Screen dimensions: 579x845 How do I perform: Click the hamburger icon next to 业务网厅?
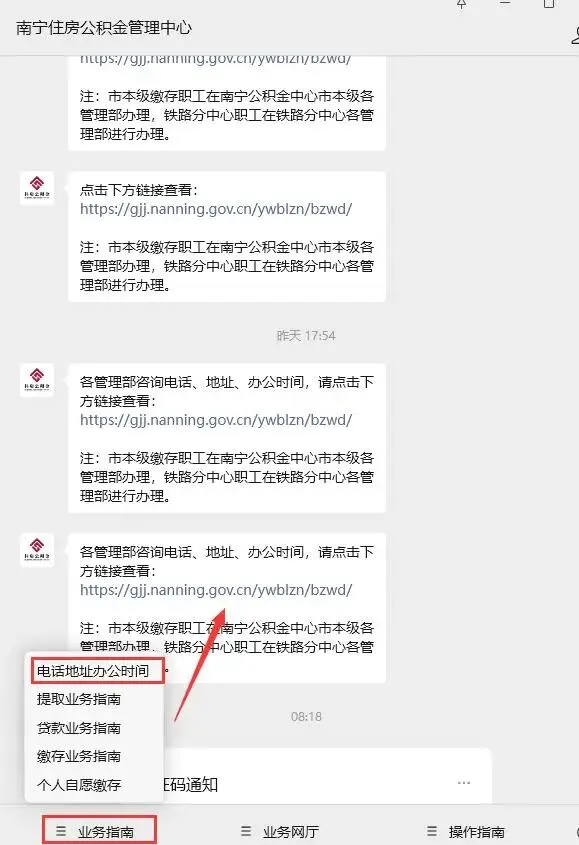(246, 831)
